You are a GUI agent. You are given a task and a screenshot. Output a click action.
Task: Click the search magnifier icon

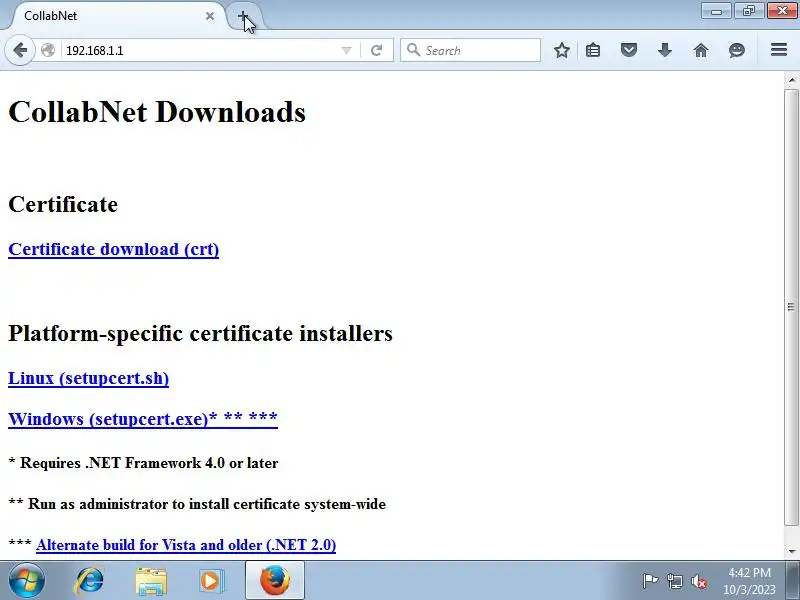click(413, 49)
